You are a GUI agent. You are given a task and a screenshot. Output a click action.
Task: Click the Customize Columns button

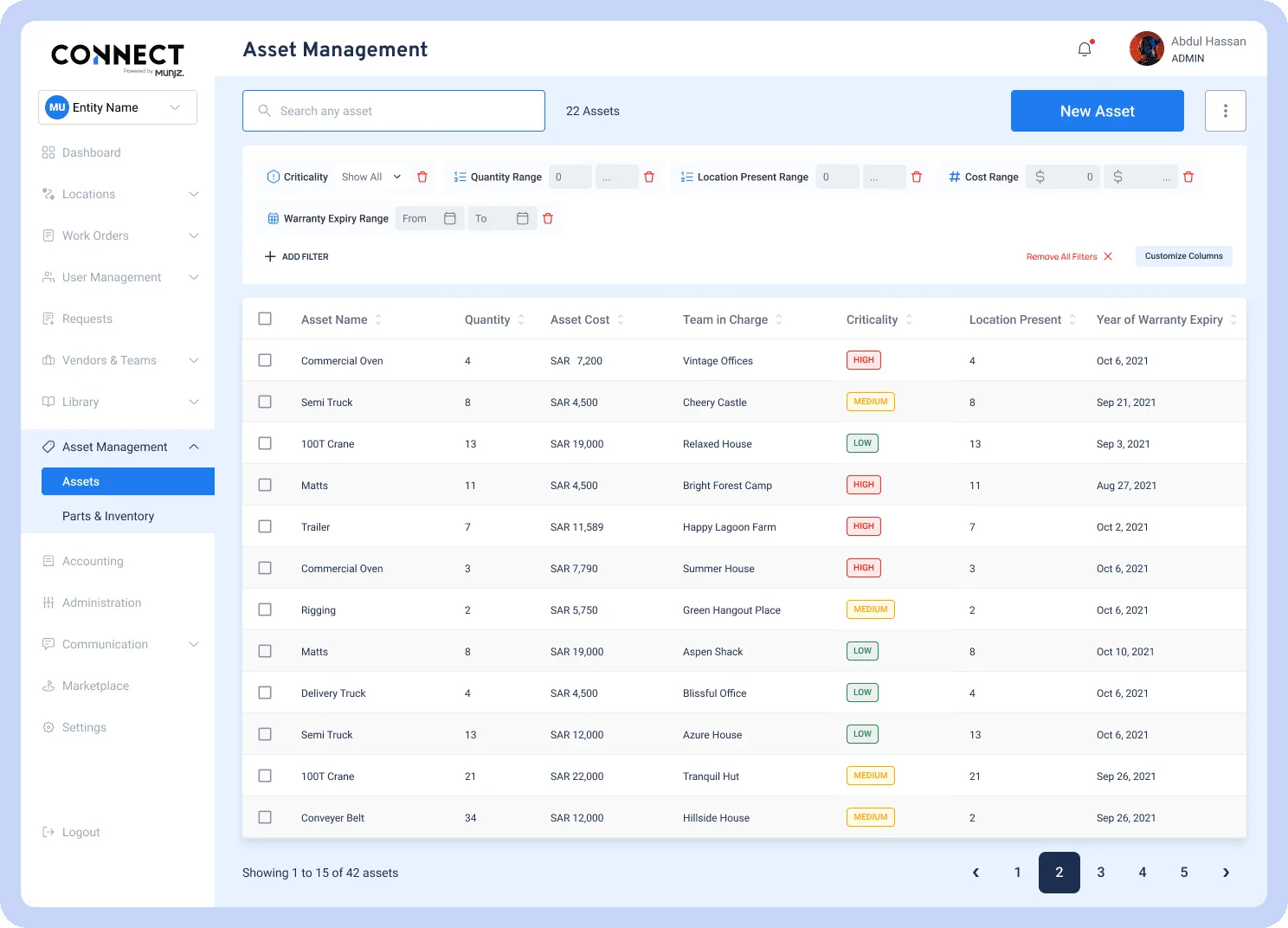[x=1183, y=256]
